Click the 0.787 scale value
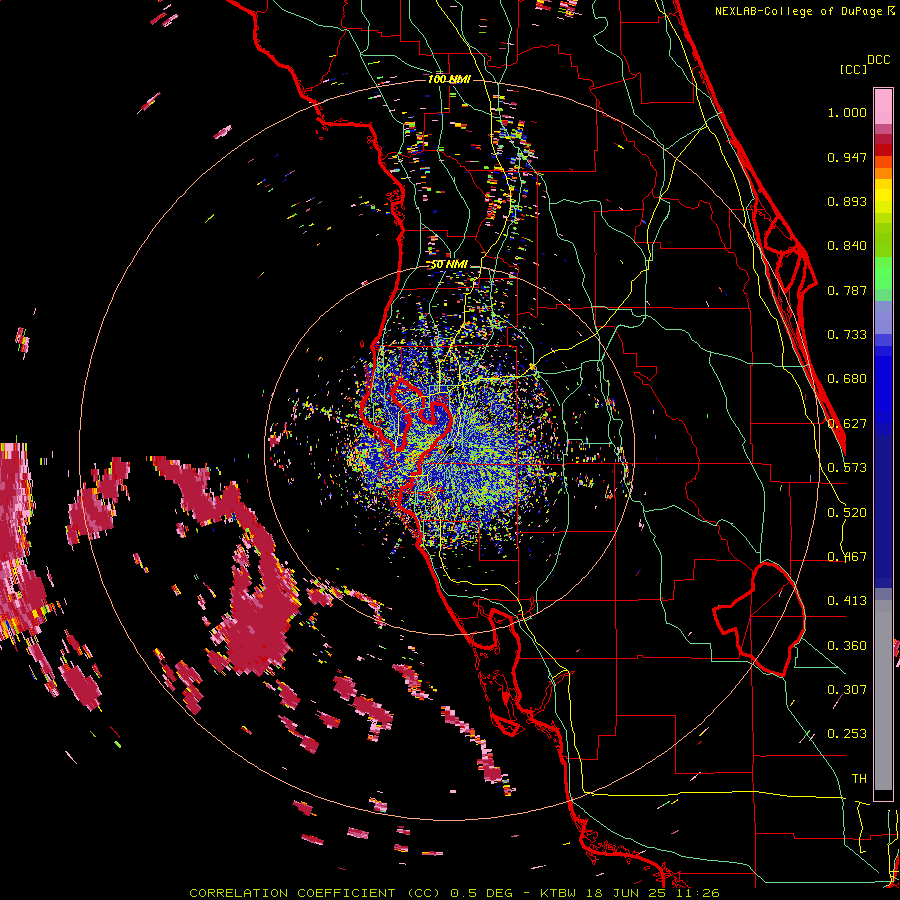Screen dimensions: 900x900 (847, 290)
